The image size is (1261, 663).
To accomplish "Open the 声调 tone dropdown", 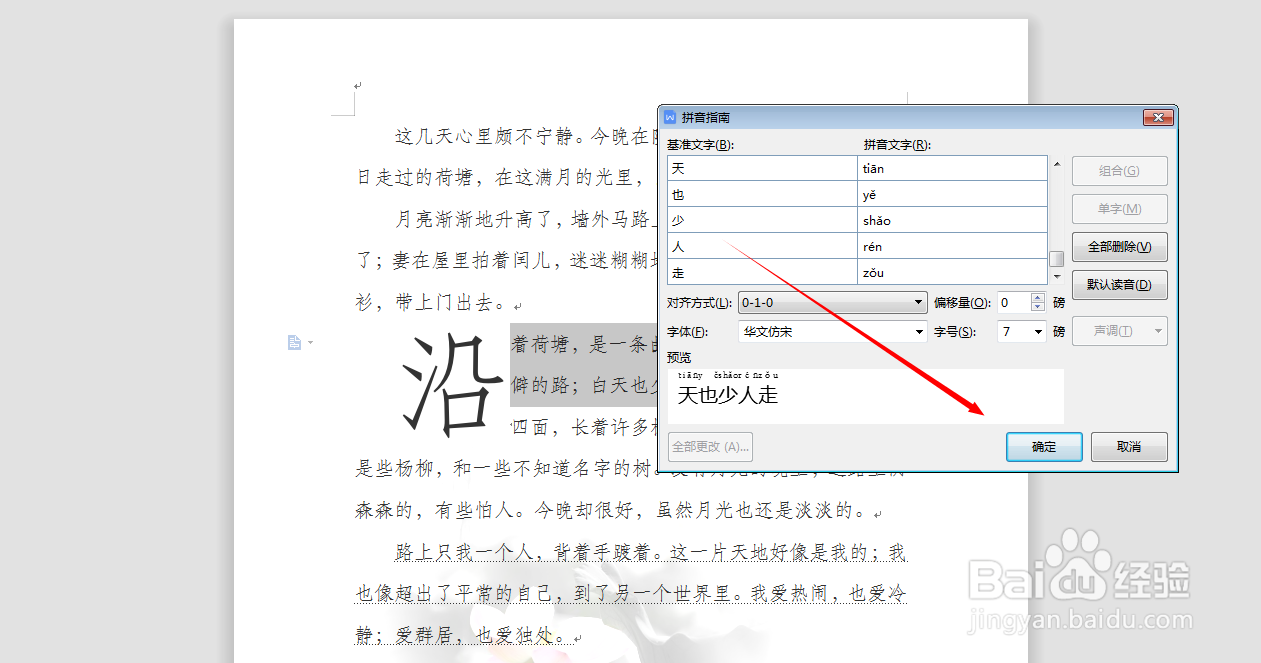I will 1119,331.
